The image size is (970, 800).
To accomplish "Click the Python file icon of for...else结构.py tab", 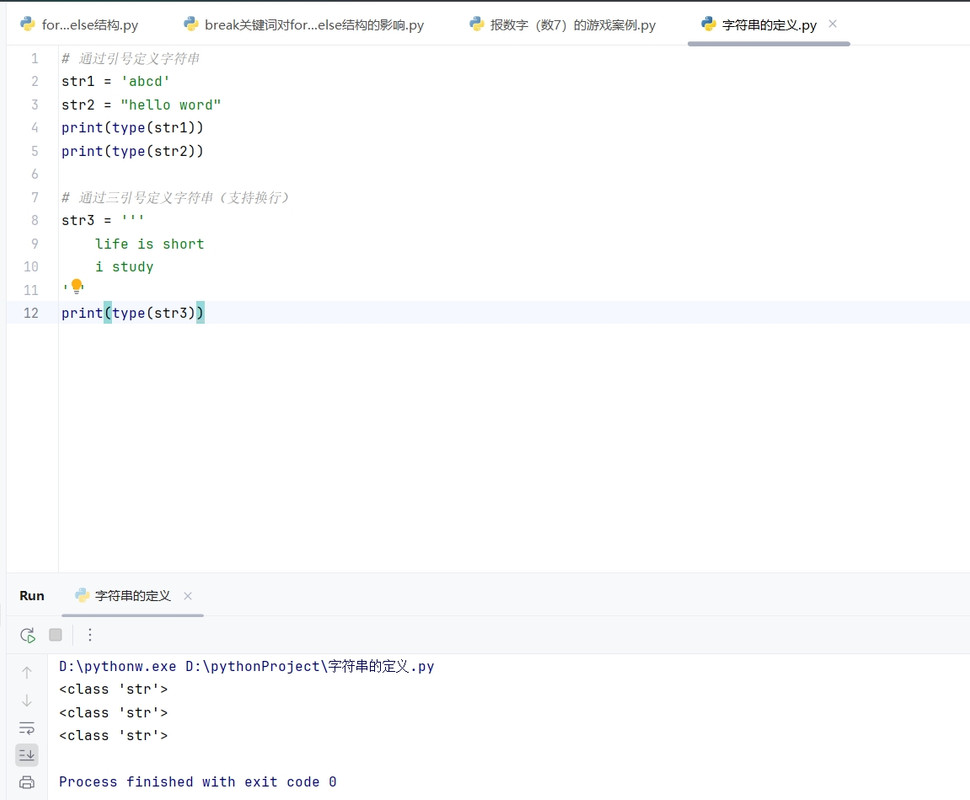I will point(27,24).
